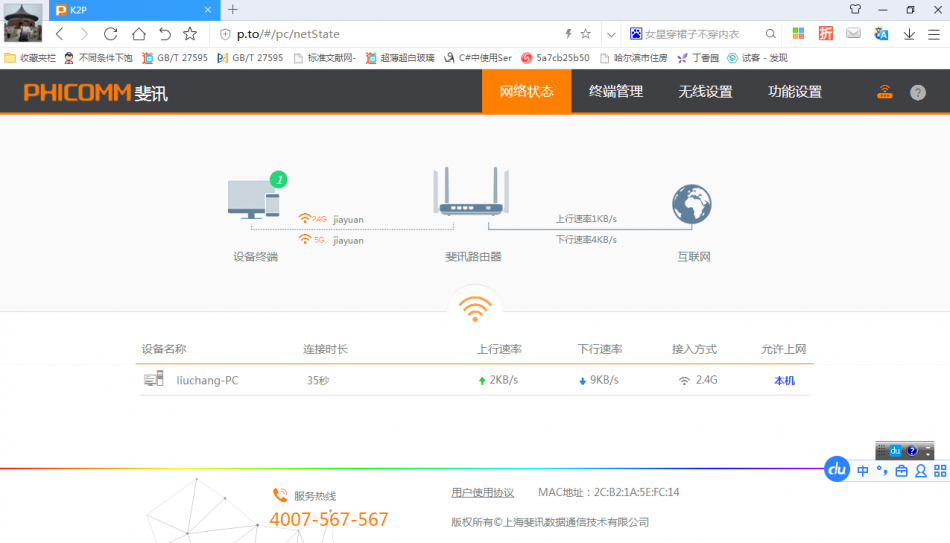The height and width of the screenshot is (543, 950).
Task: Click the 斐讯路由器 router icon
Action: coord(471,191)
